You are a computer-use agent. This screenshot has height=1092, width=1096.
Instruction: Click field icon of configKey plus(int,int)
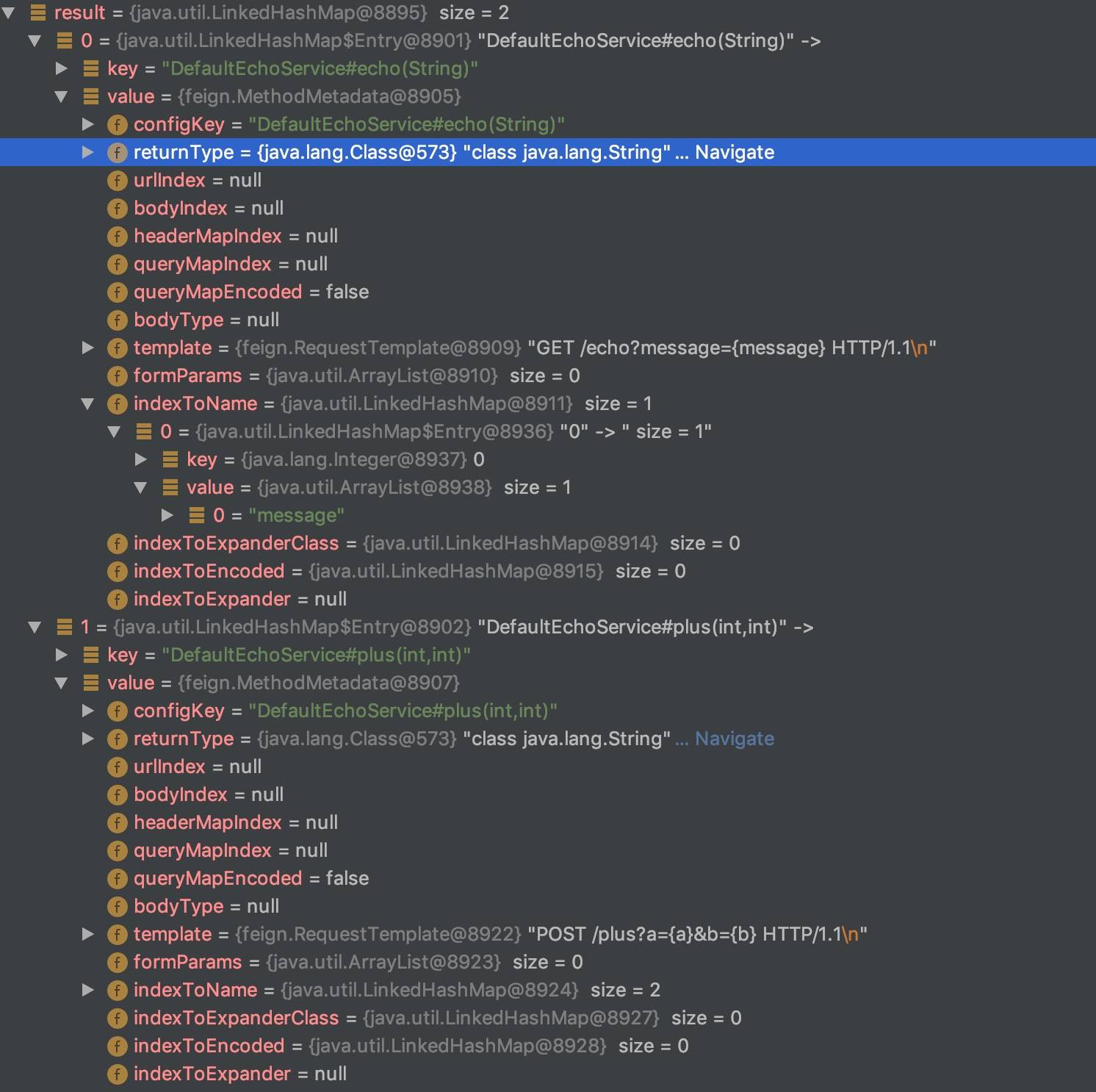(x=117, y=711)
